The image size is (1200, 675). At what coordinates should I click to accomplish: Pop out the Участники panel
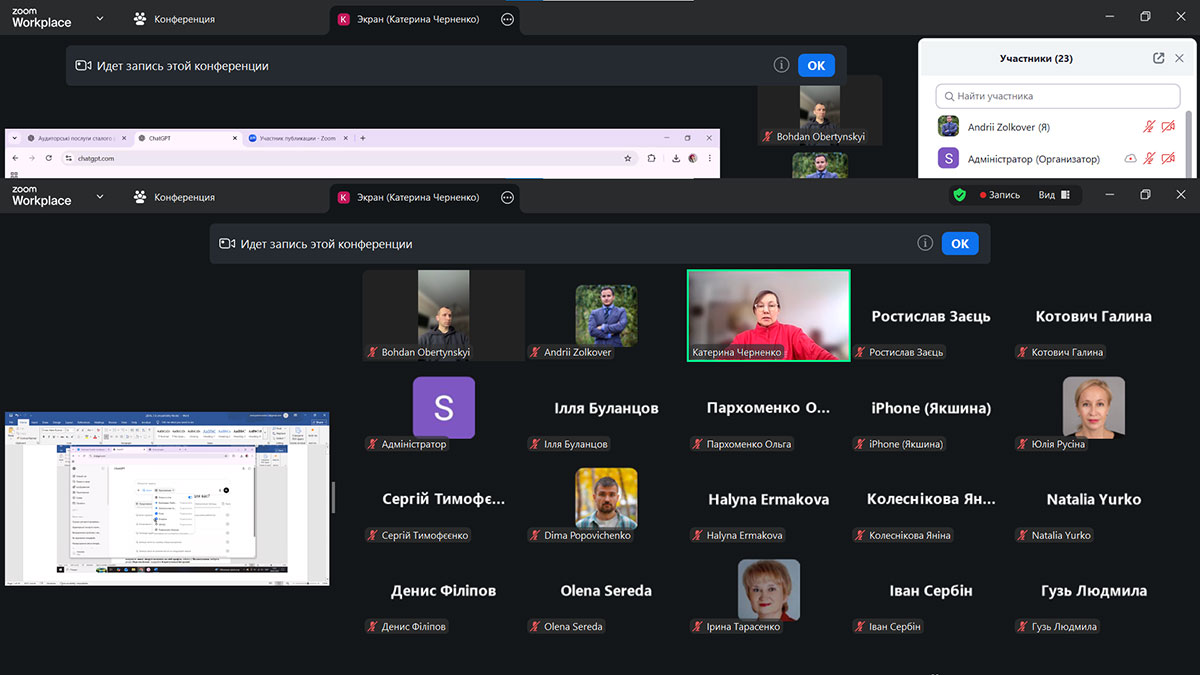click(1159, 58)
